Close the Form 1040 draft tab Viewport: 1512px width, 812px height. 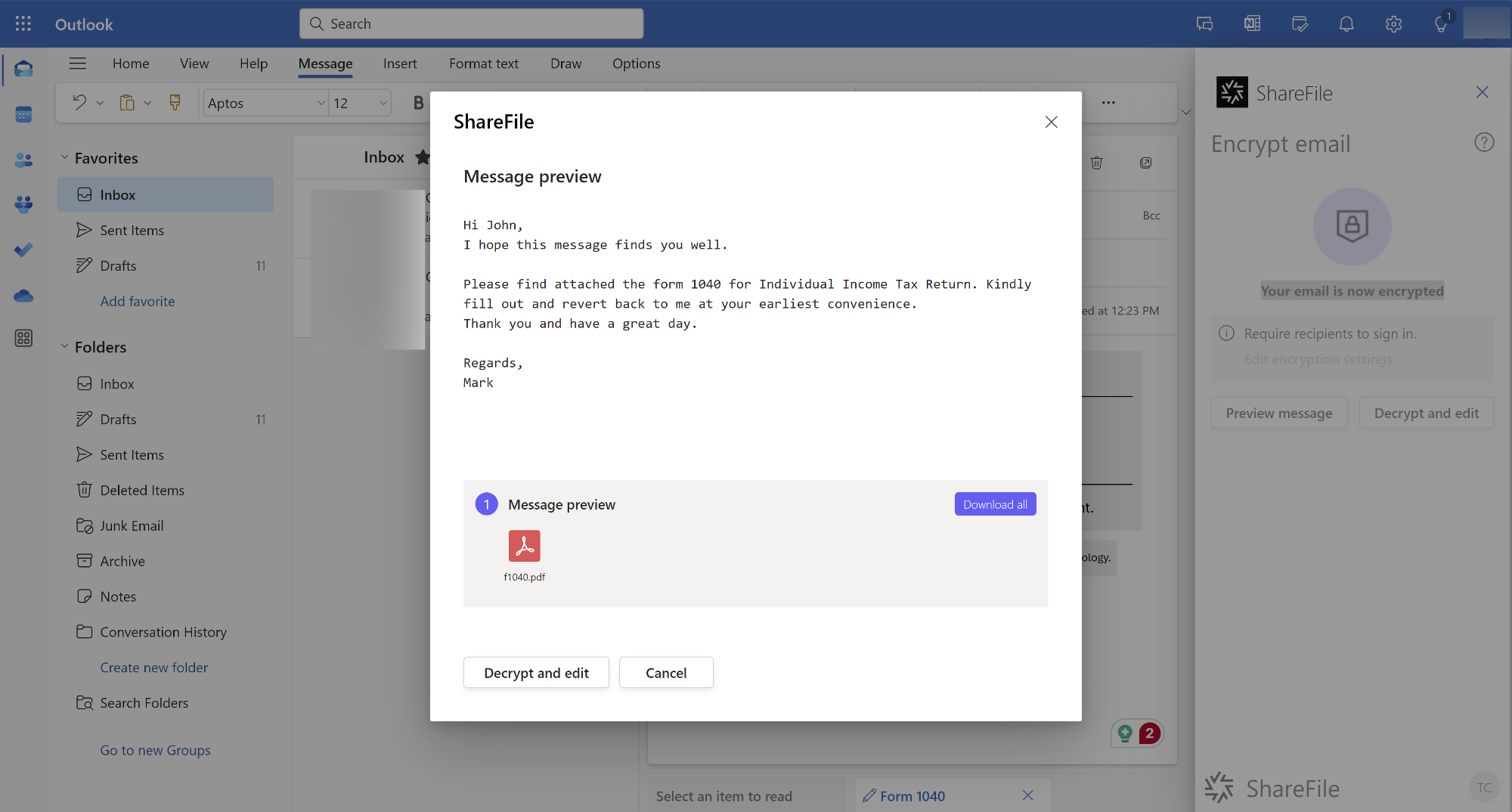coord(1027,795)
